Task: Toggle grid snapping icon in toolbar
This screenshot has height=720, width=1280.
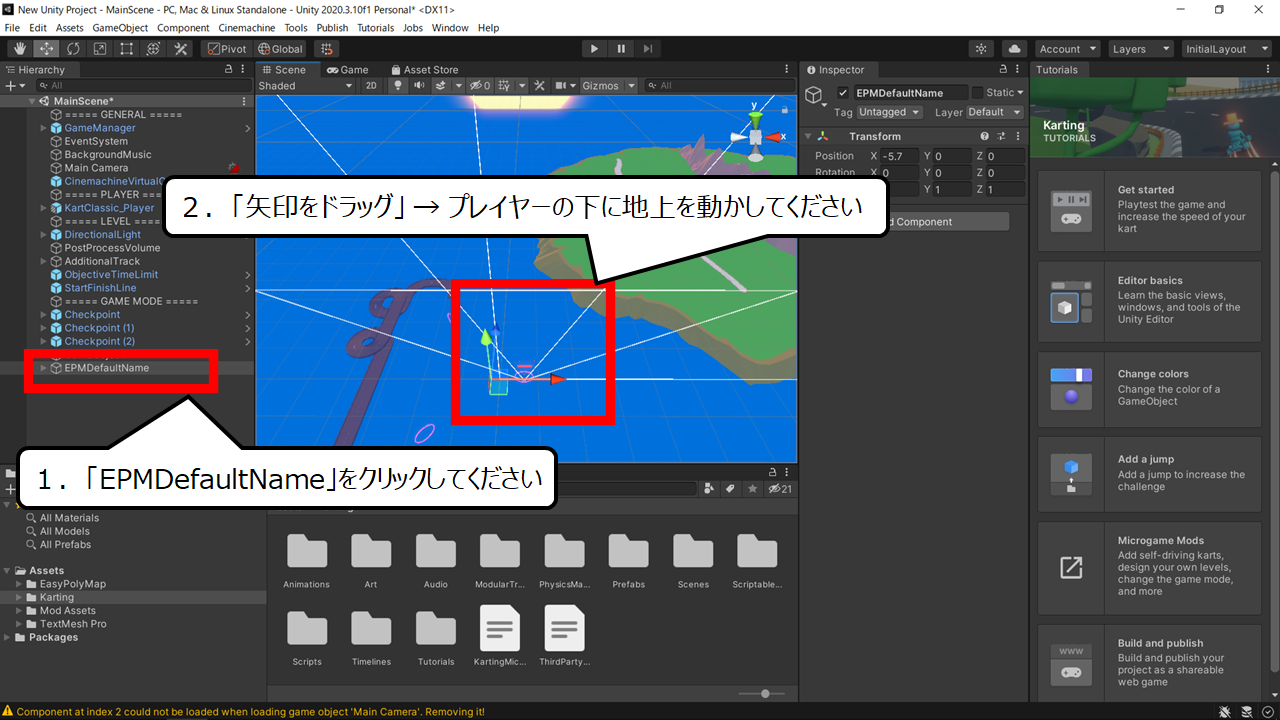Action: [x=326, y=48]
